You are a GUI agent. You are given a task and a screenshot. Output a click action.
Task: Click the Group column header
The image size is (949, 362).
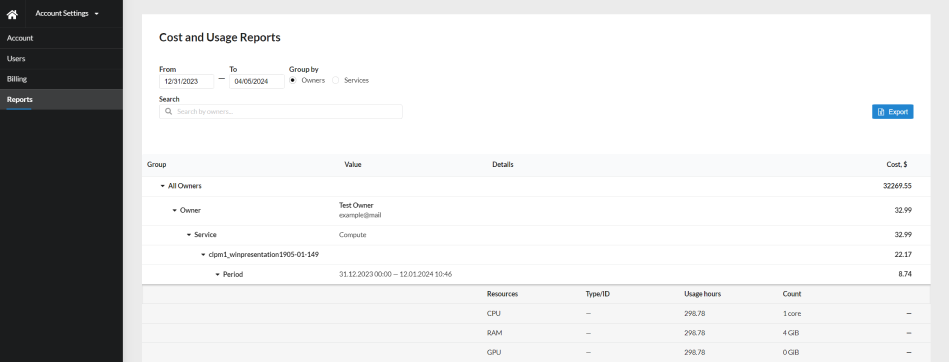tap(156, 165)
